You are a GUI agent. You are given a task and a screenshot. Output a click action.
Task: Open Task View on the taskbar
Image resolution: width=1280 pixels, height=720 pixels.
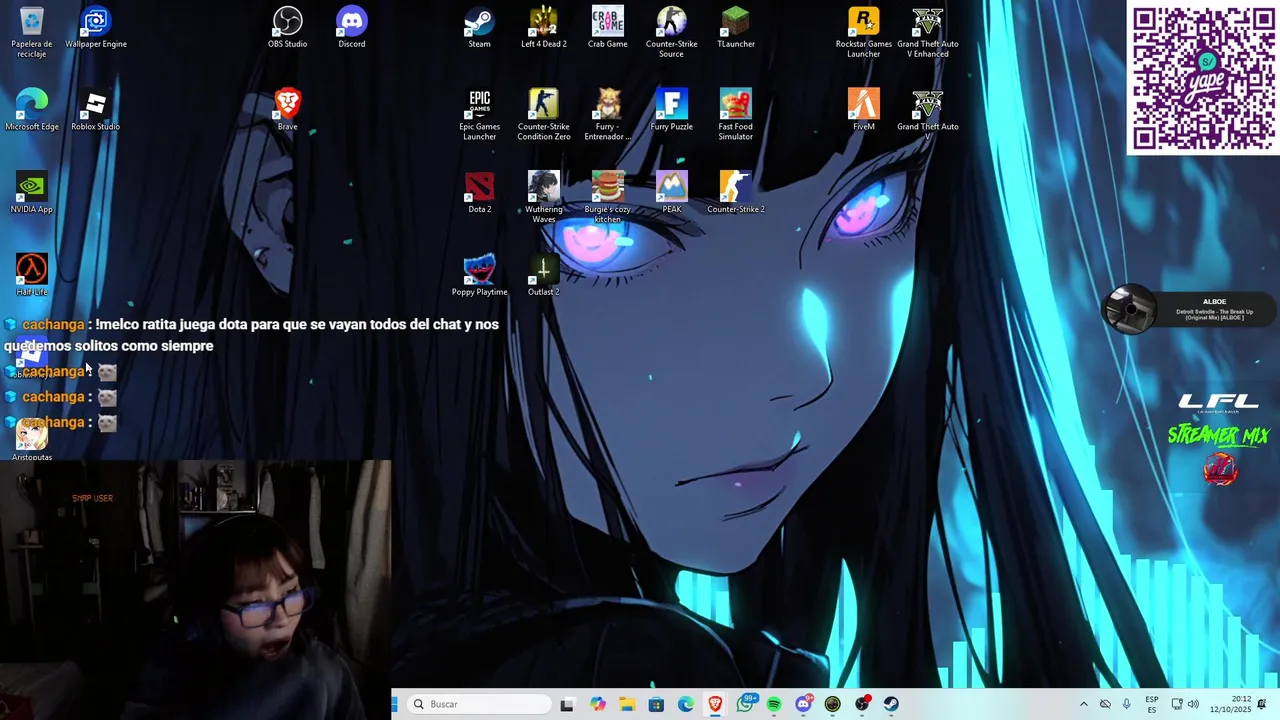567,704
